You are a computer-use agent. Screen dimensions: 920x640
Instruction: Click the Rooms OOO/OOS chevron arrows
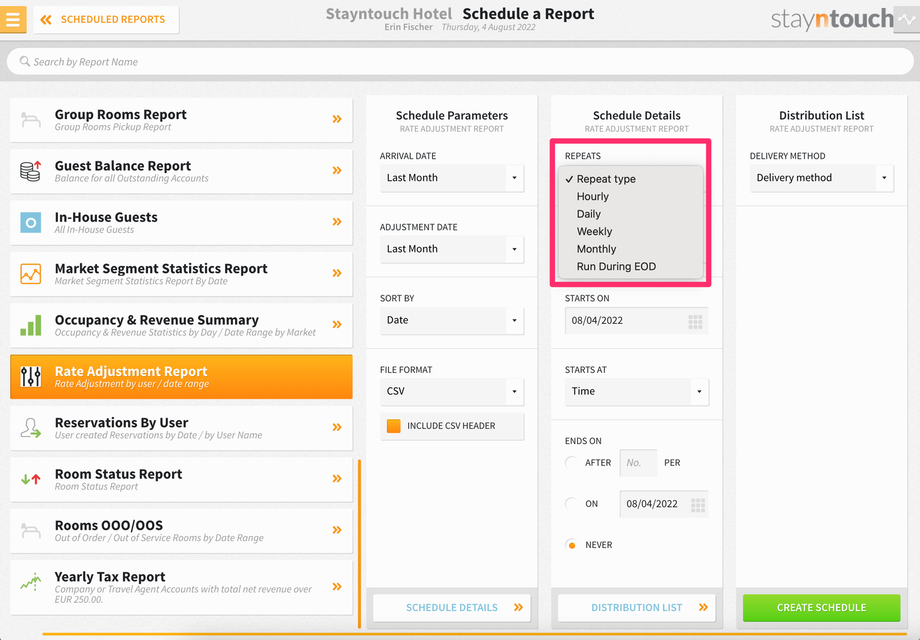click(337, 530)
